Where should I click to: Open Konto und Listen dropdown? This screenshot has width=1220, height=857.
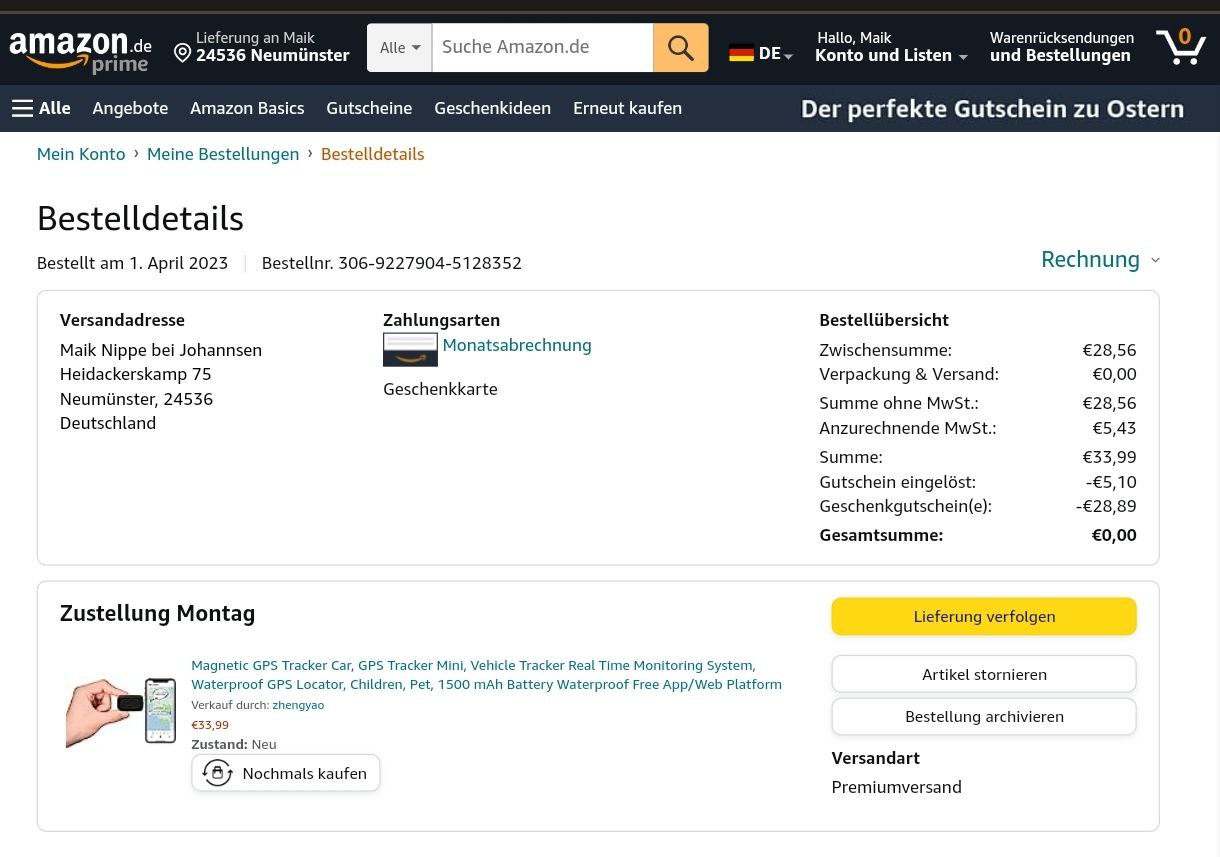click(890, 55)
